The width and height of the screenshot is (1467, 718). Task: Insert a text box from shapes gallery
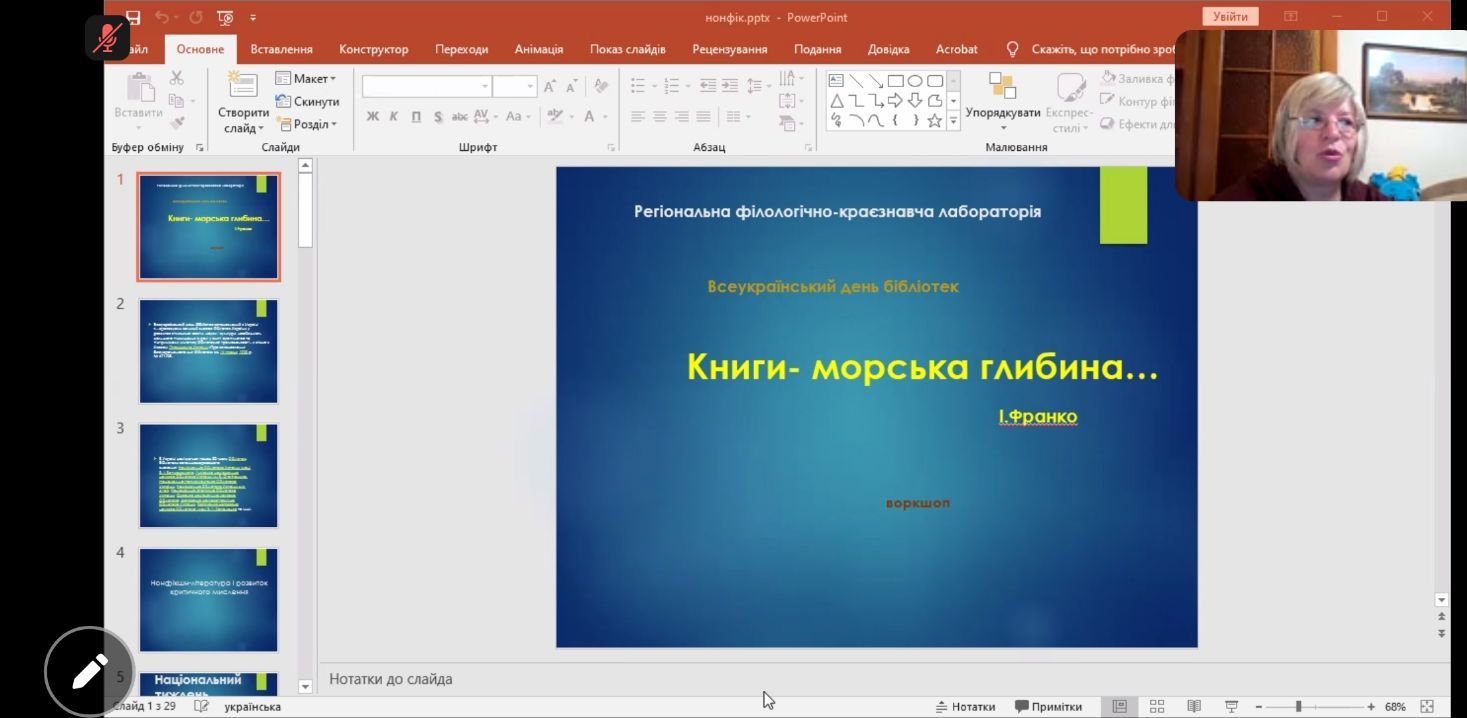point(836,81)
